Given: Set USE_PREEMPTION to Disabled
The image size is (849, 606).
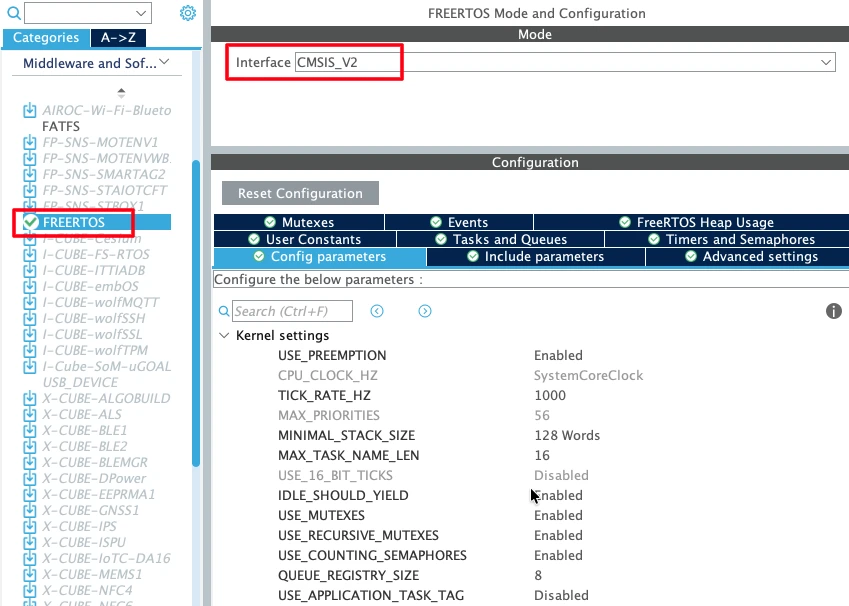Looking at the screenshot, I should [558, 355].
